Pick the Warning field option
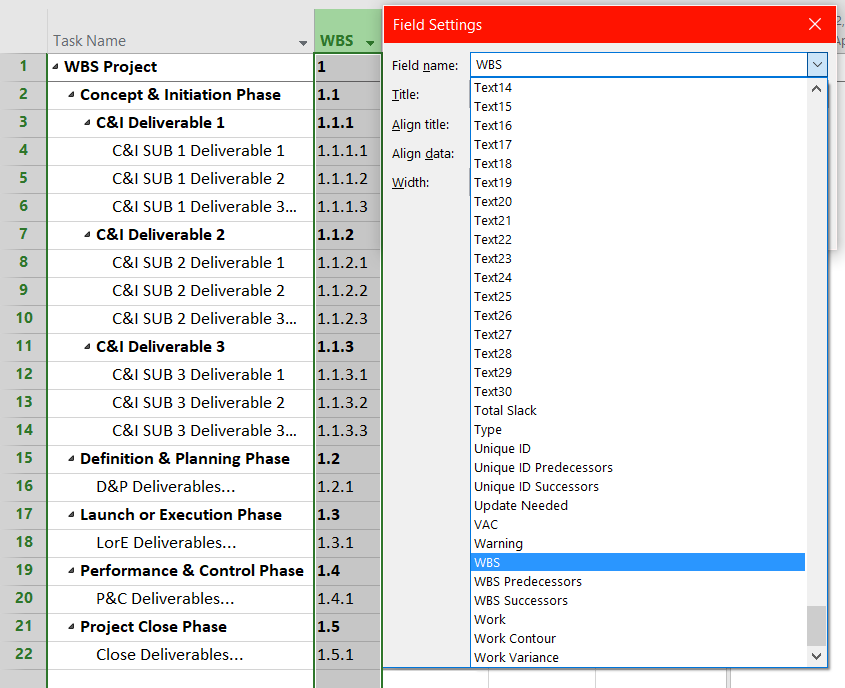Screen dimensions: 845x688 [x=638, y=544]
